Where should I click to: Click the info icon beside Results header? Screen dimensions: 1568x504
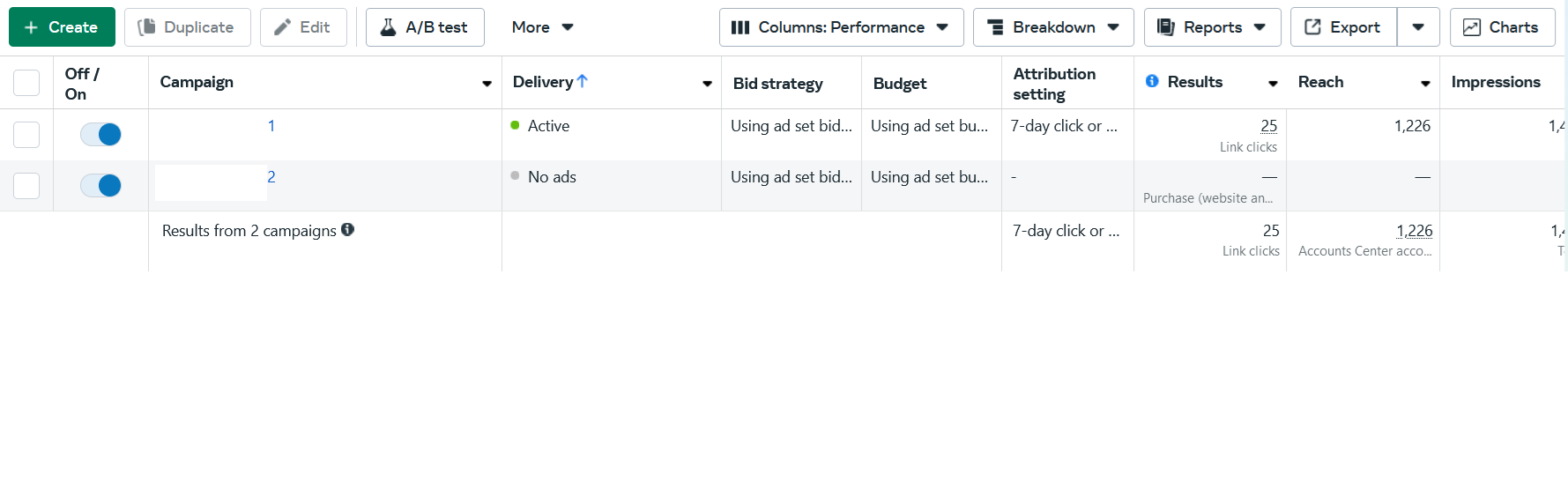coord(1152,81)
